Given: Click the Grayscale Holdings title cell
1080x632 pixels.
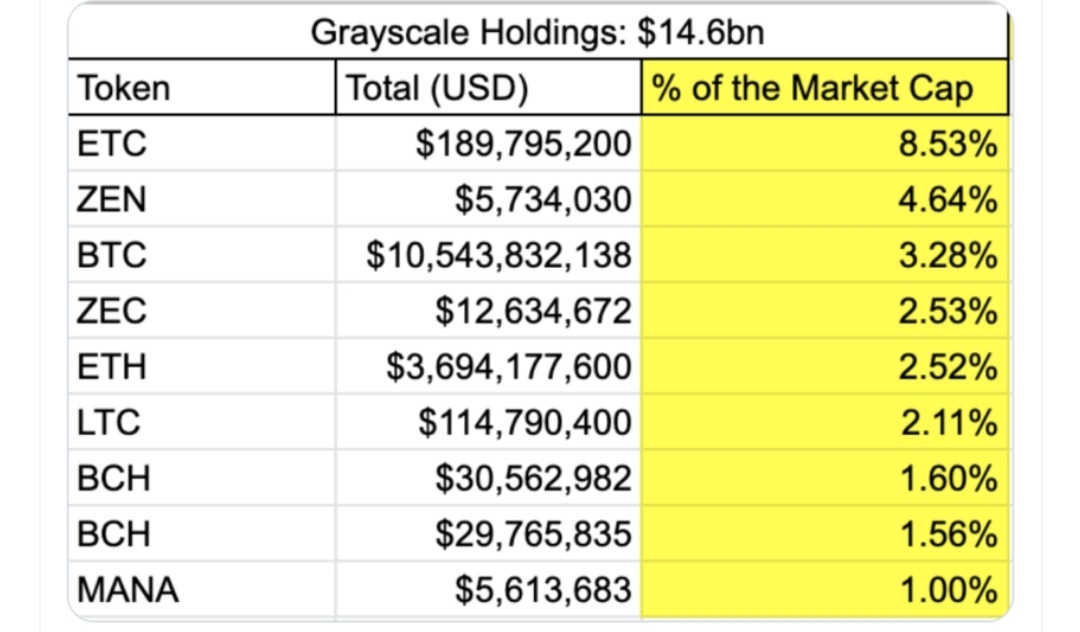Looking at the screenshot, I should click(x=538, y=32).
